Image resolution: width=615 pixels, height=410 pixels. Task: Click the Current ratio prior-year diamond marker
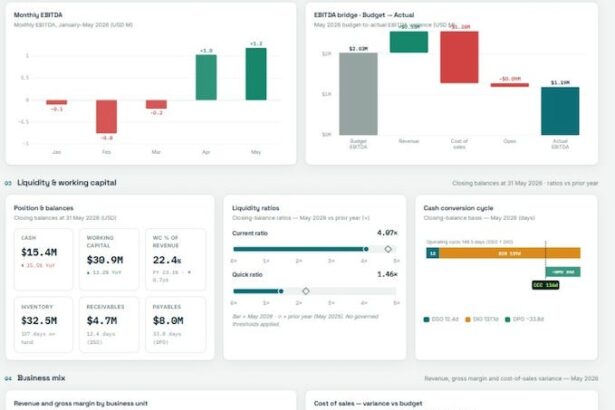tap(388, 249)
